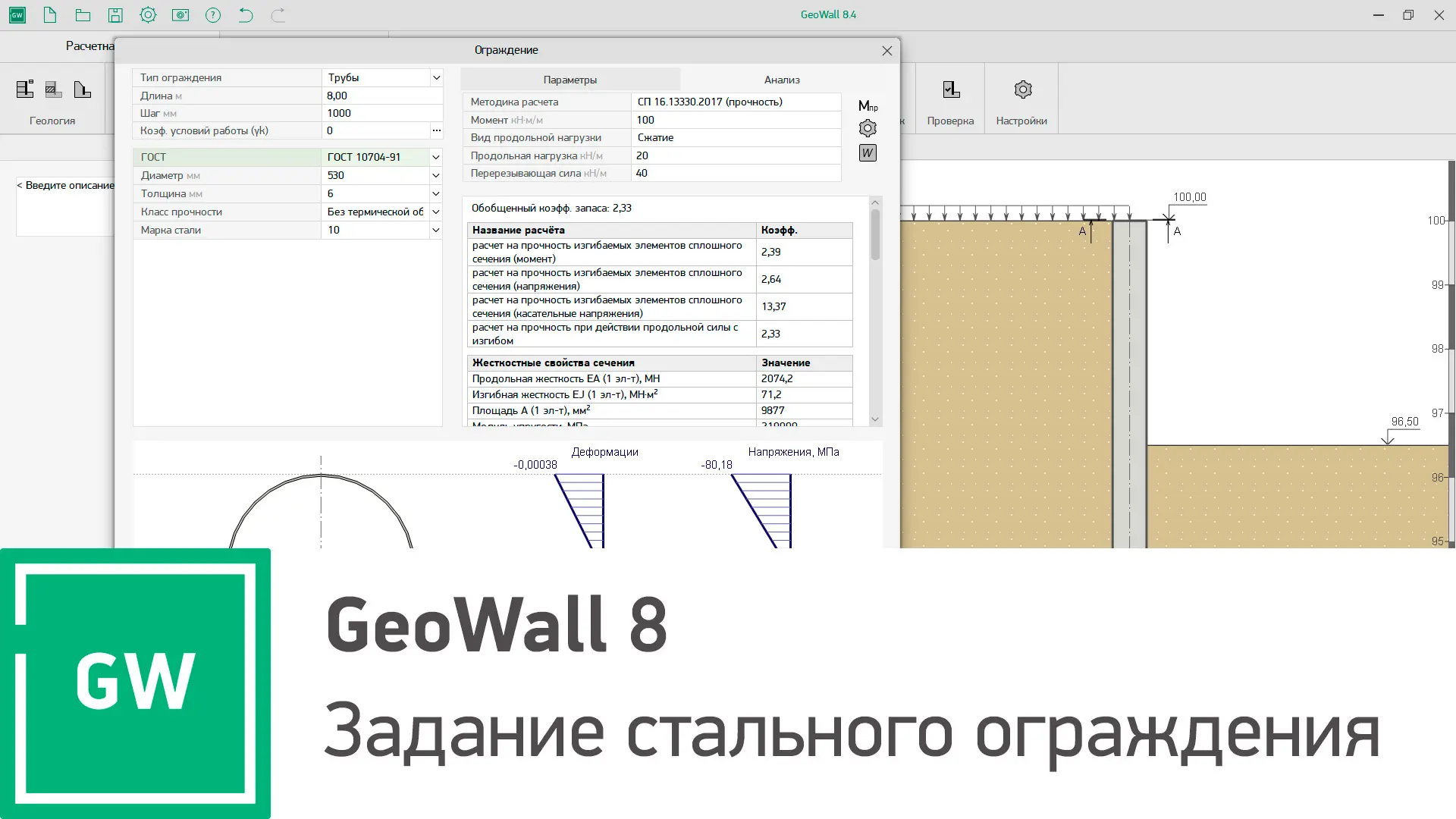Click the Шаг value field 1000
Viewport: 1456px width, 819px height.
pos(382,113)
